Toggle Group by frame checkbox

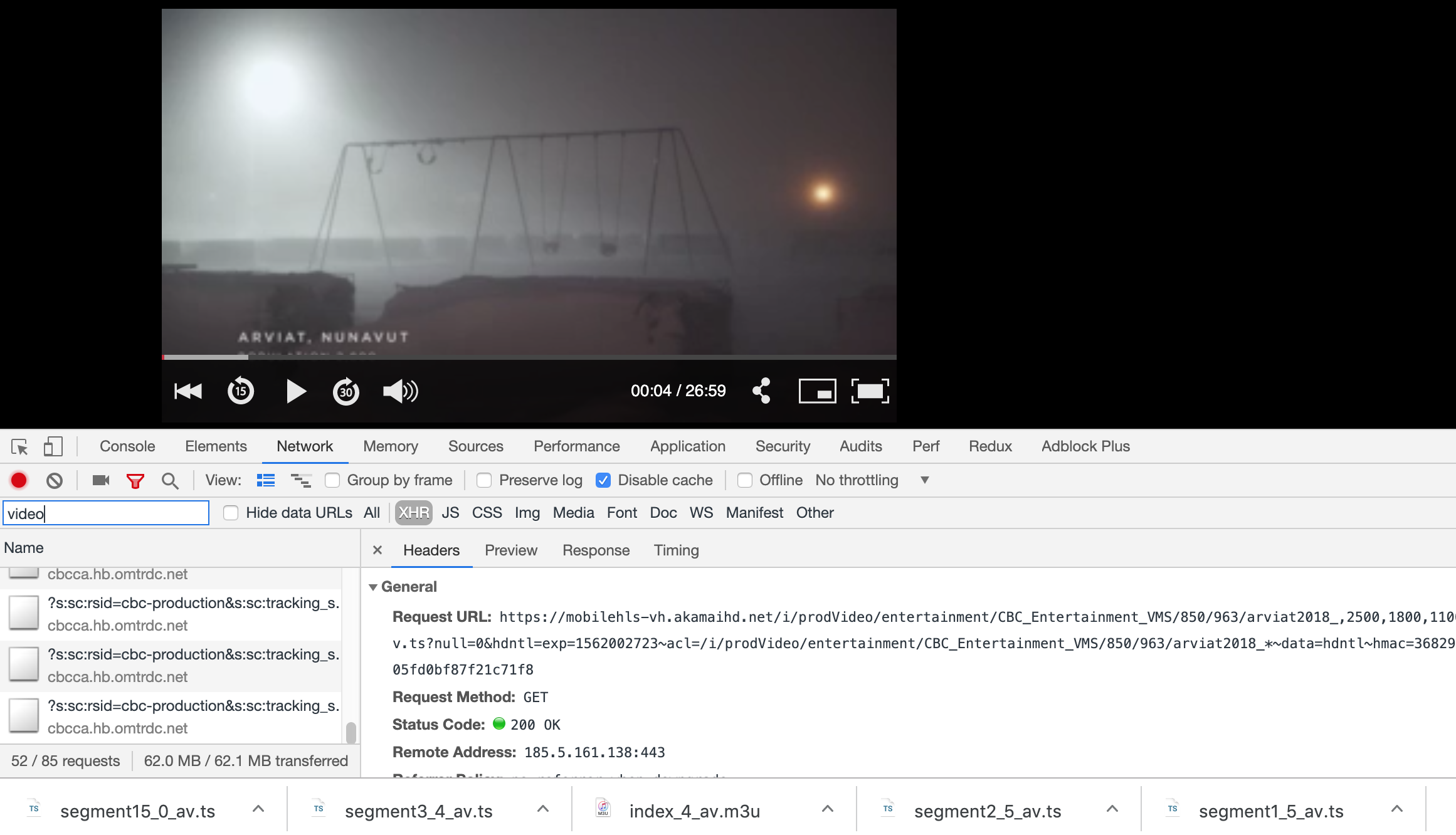click(x=332, y=480)
